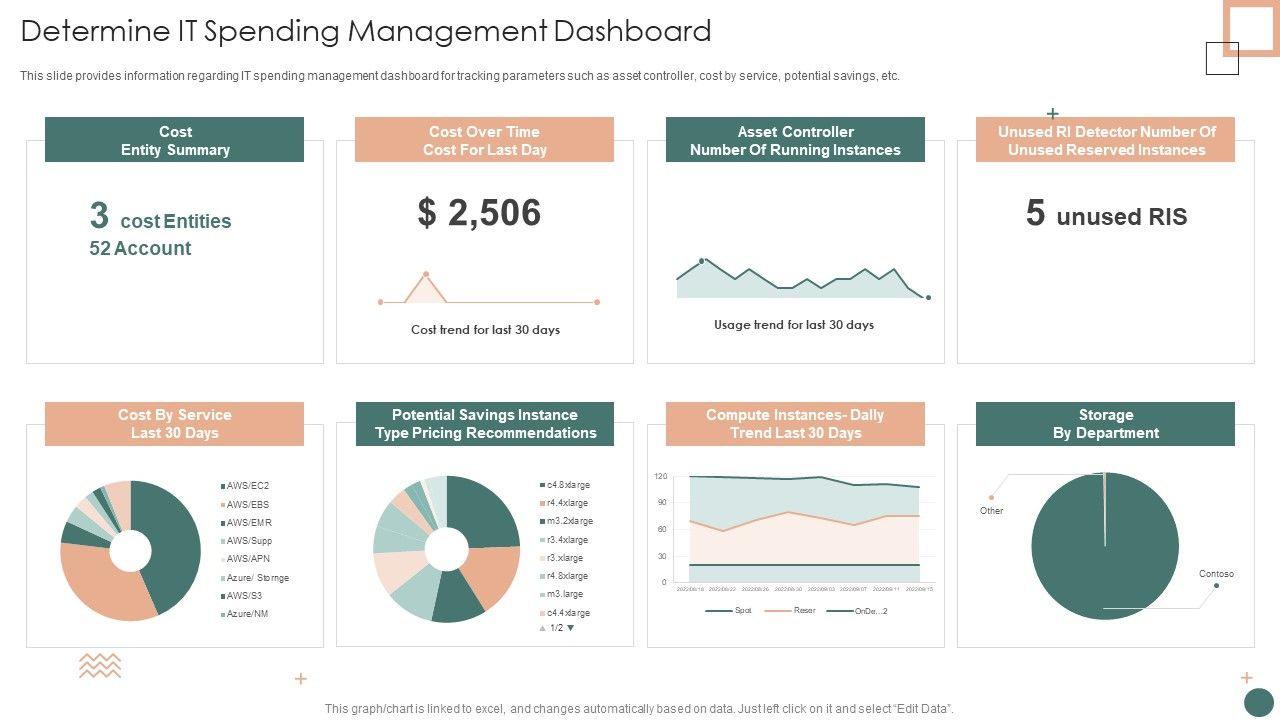1280x720 pixels.
Task: Go to previous legend page arrow
Action: click(543, 628)
